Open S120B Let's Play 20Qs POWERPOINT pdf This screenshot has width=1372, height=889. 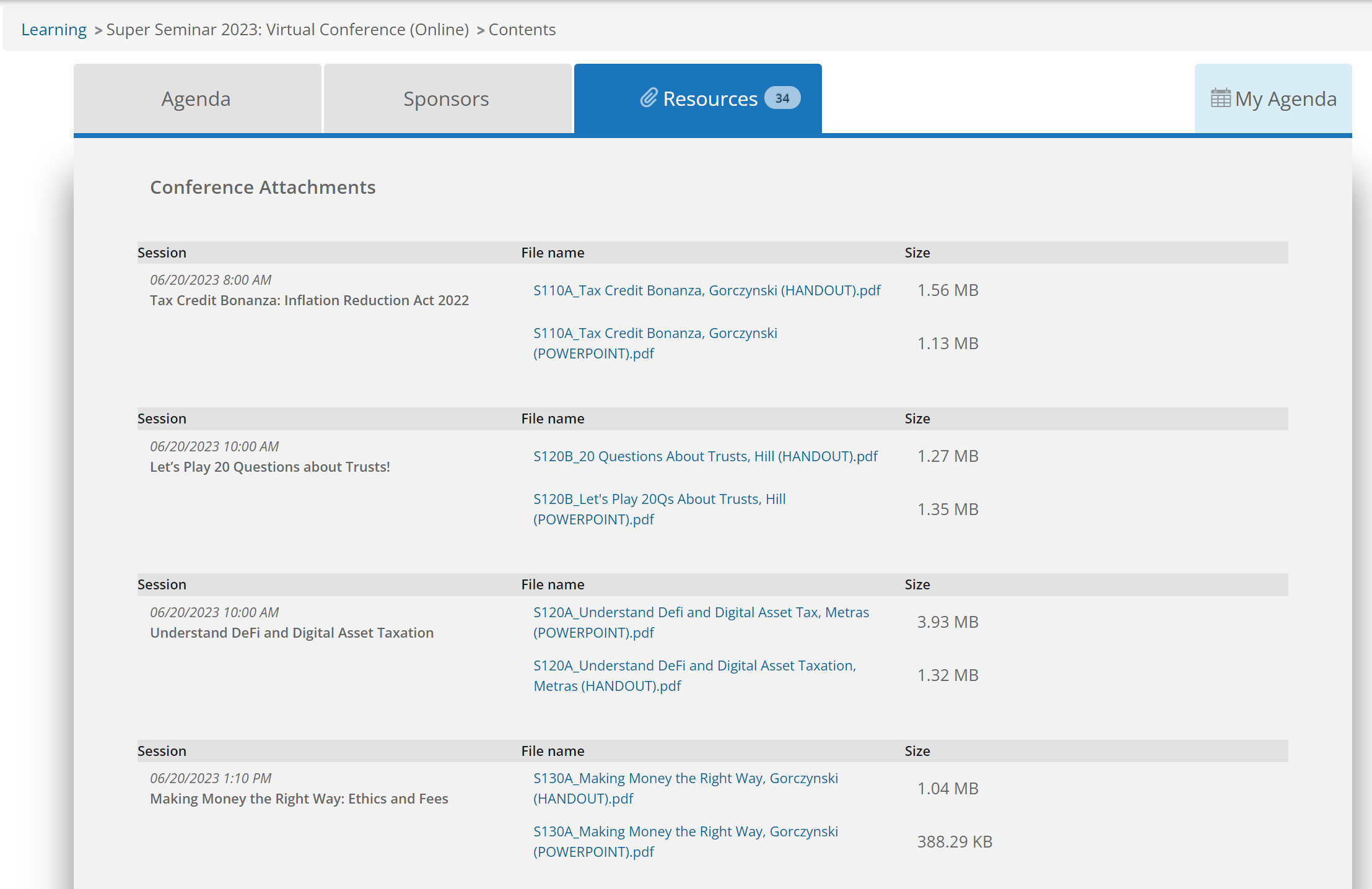(660, 509)
